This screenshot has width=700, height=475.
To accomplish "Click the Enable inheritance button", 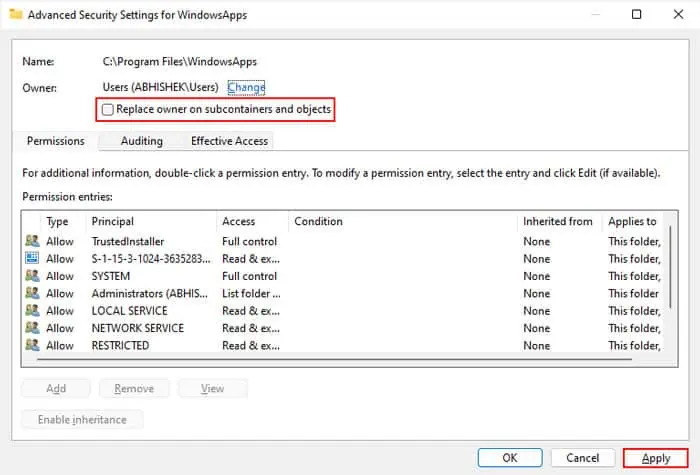I will point(82,420).
